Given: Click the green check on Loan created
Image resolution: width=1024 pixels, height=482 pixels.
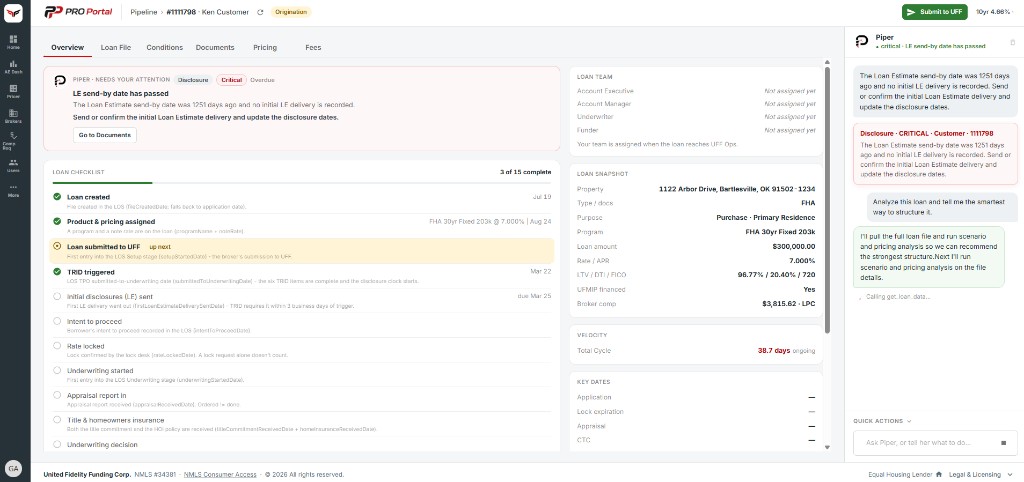Looking at the screenshot, I should (57, 197).
